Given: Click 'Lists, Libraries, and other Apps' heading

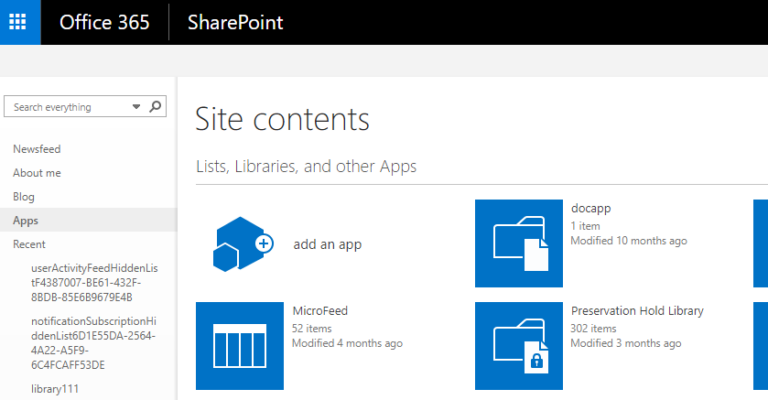Looking at the screenshot, I should coord(306,166).
